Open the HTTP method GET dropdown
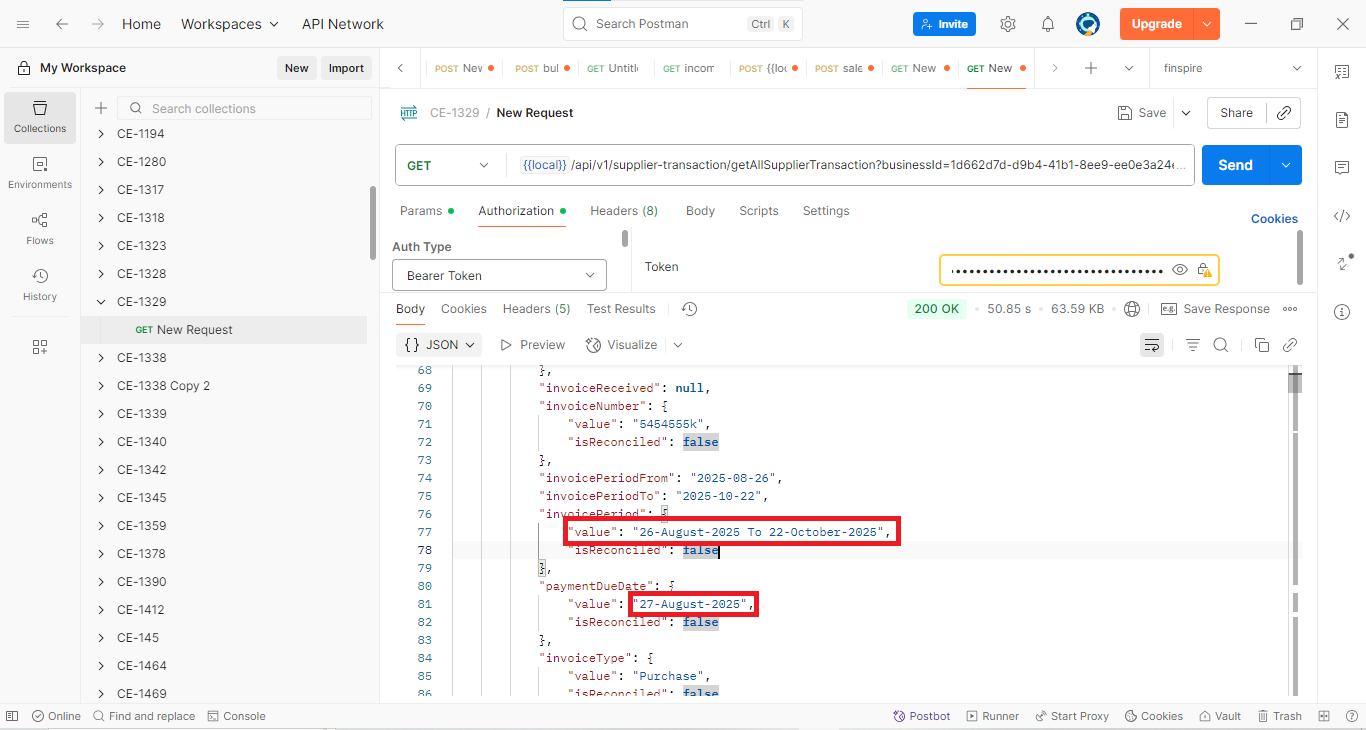The width and height of the screenshot is (1366, 730). point(448,165)
